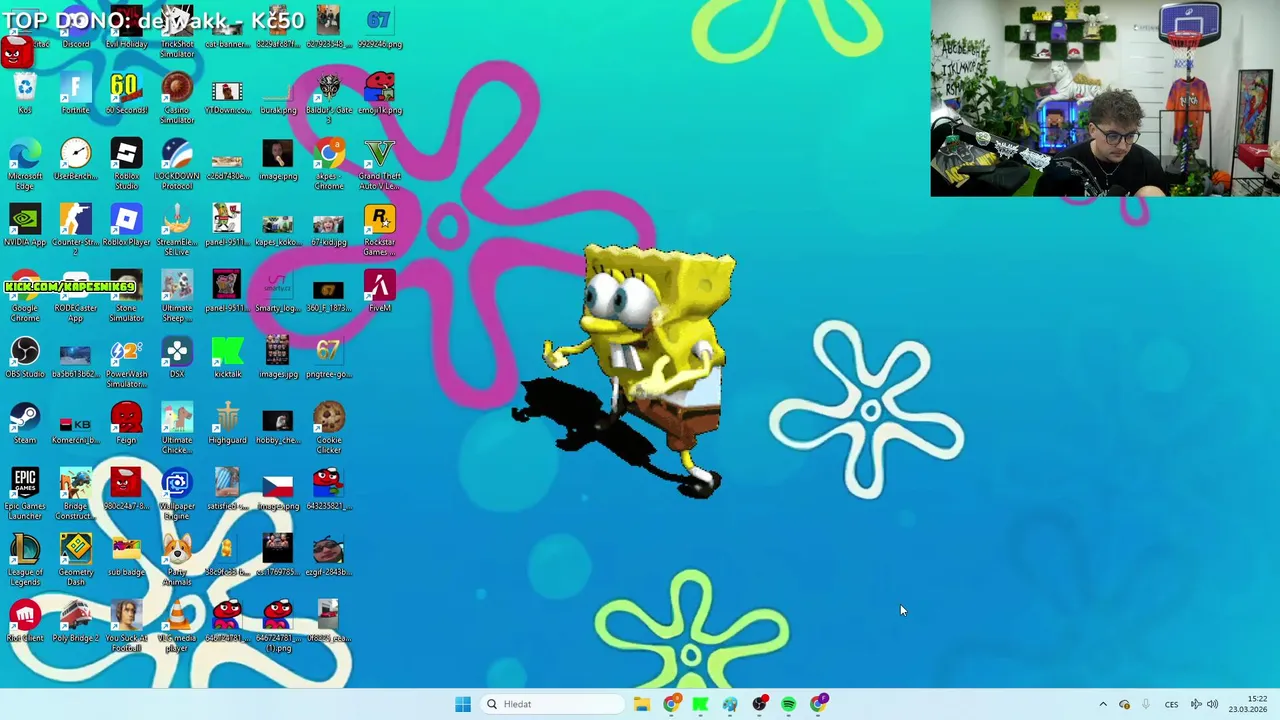Show hidden system tray icons
This screenshot has height=720, width=1280.
click(x=1103, y=704)
